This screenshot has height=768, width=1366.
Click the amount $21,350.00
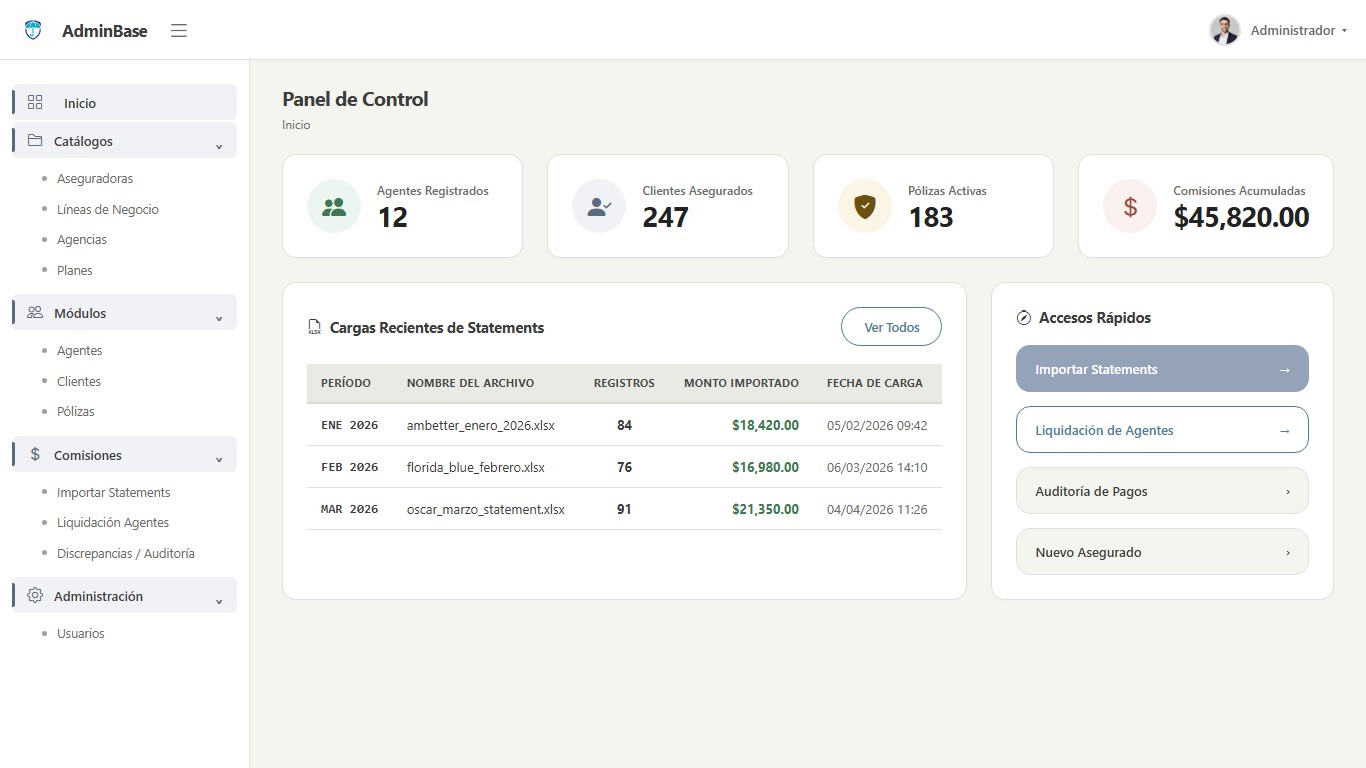click(765, 509)
